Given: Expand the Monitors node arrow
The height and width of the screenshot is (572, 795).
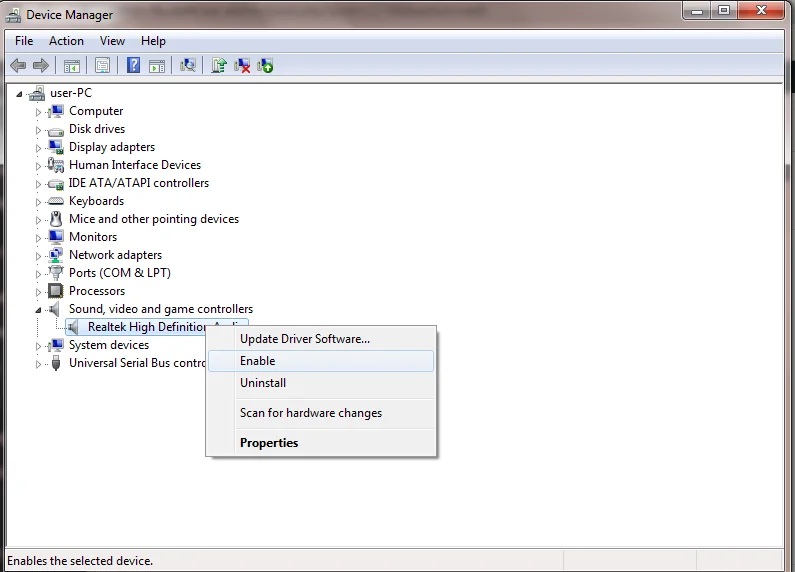Looking at the screenshot, I should point(38,238).
